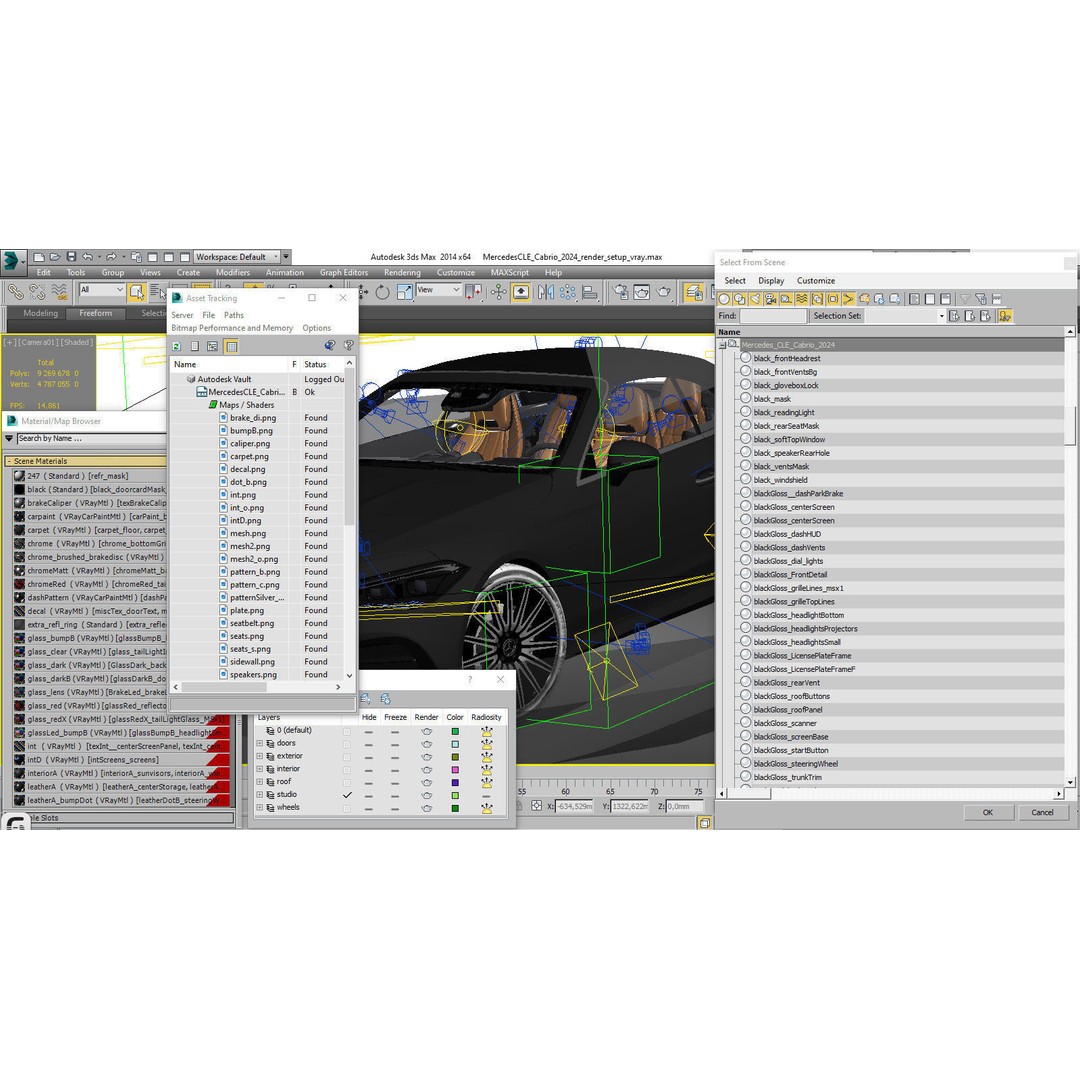
Task: Click Select and Link chain icon
Action: pos(15,292)
